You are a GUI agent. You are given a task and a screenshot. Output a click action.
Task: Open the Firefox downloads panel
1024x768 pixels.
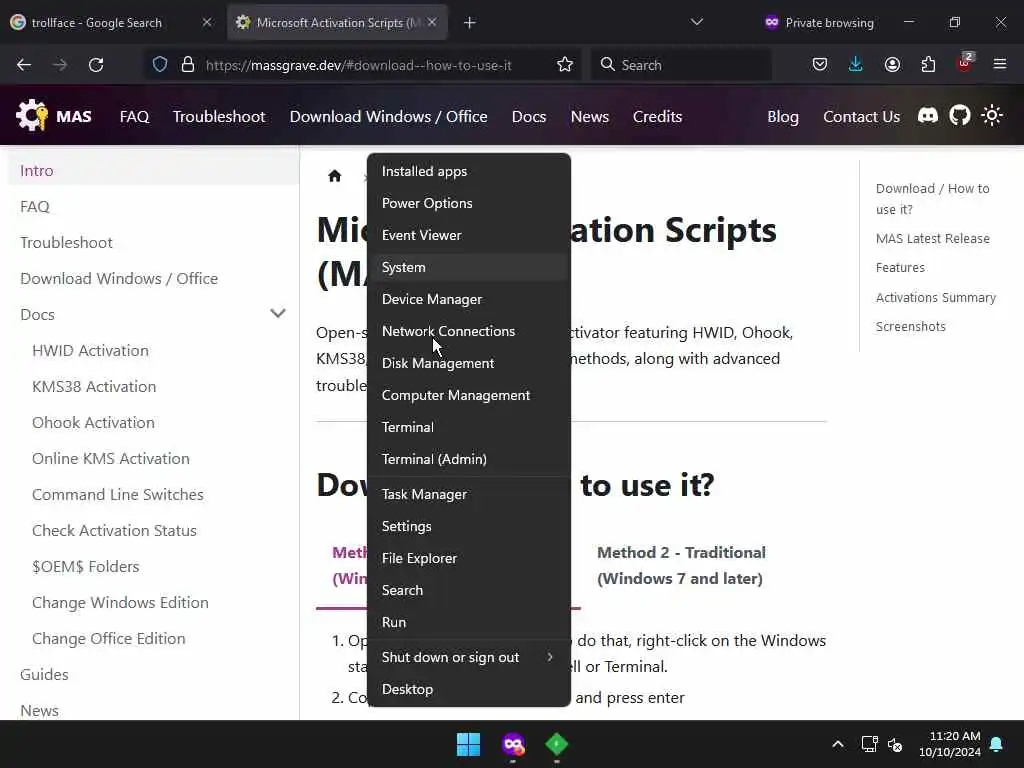[856, 65]
